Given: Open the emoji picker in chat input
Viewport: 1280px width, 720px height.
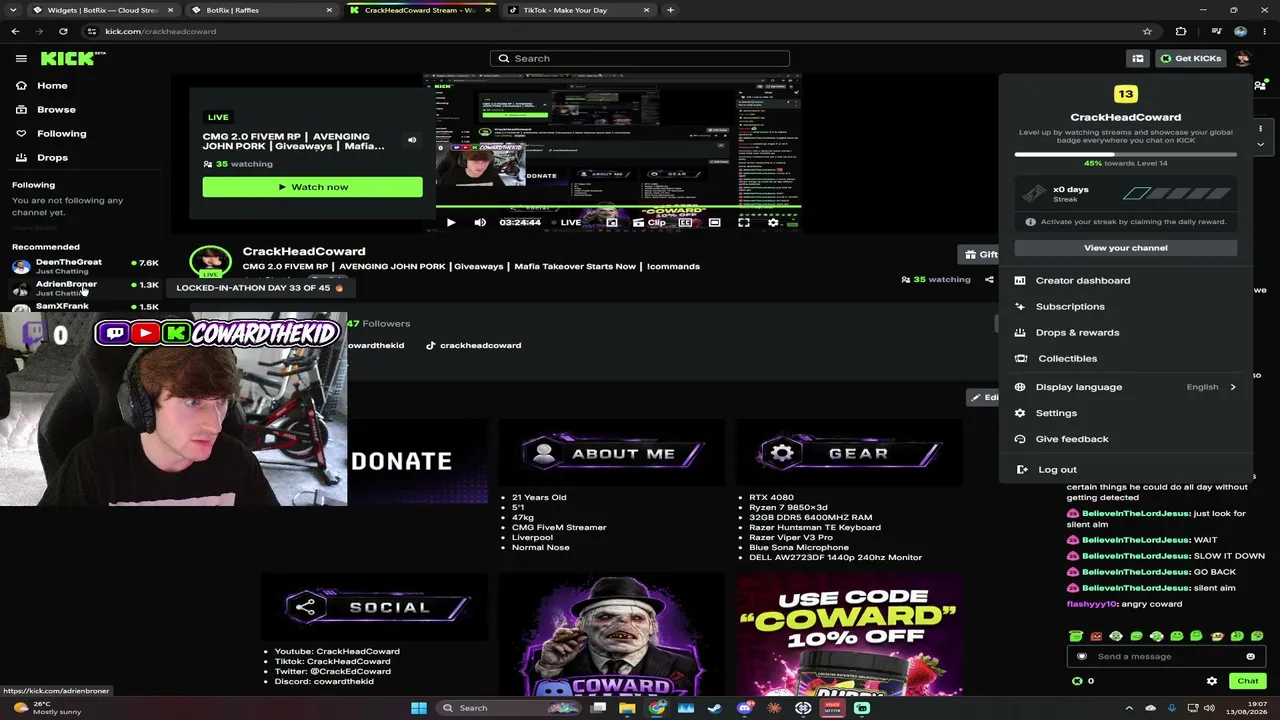Looking at the screenshot, I should pos(1250,656).
